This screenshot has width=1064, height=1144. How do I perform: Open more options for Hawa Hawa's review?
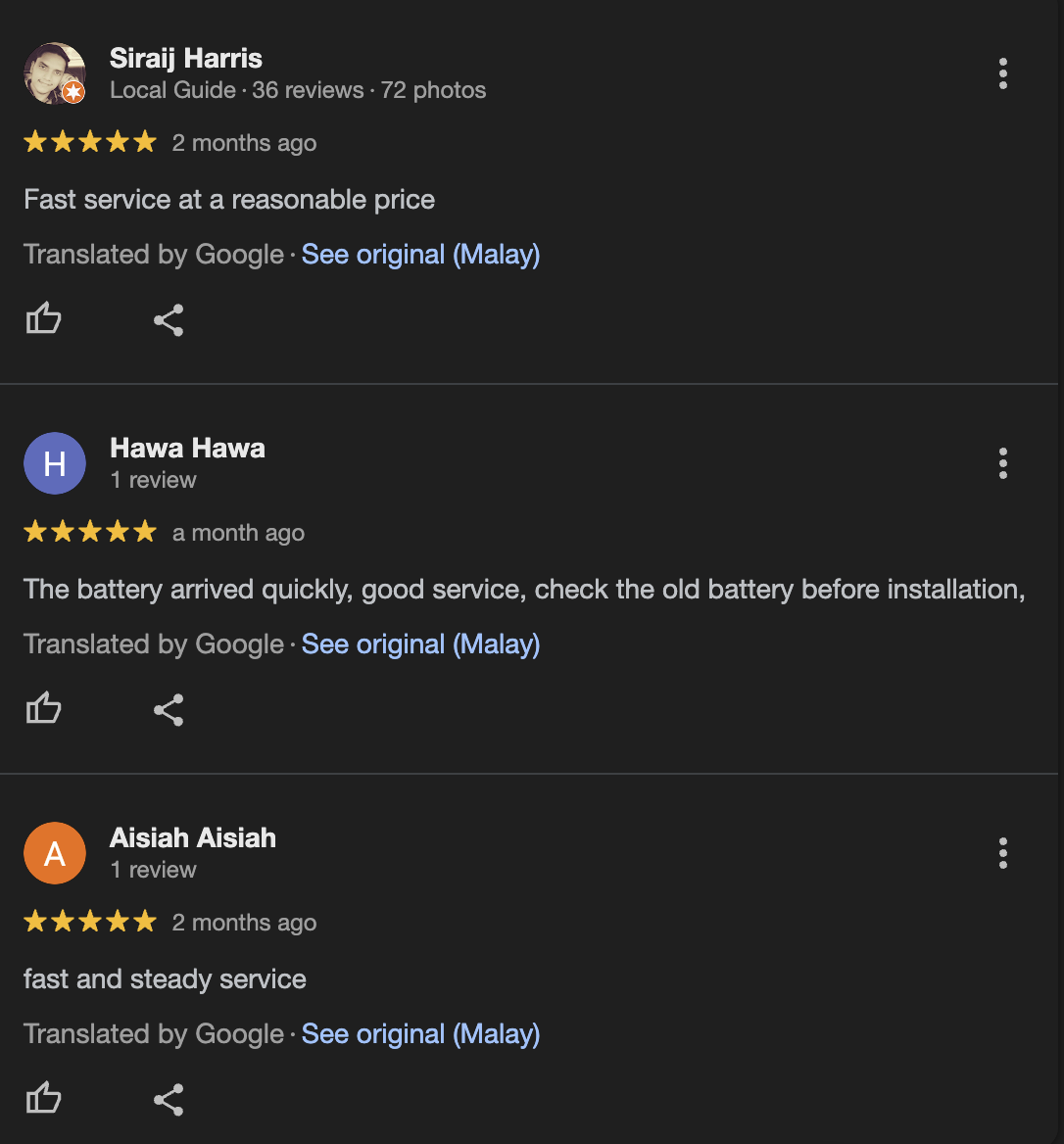[x=1002, y=463]
